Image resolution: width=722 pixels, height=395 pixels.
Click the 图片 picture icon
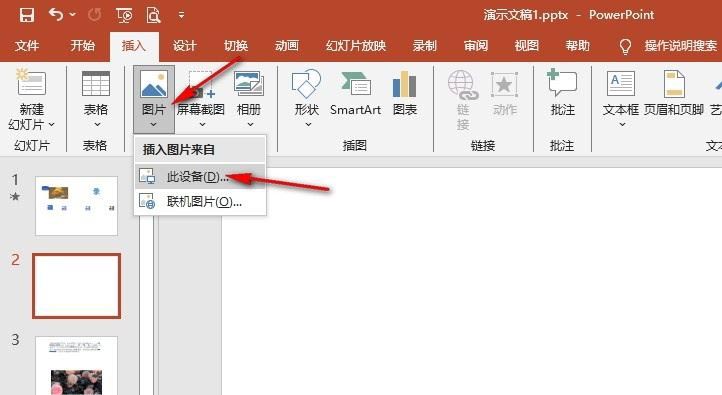point(154,83)
